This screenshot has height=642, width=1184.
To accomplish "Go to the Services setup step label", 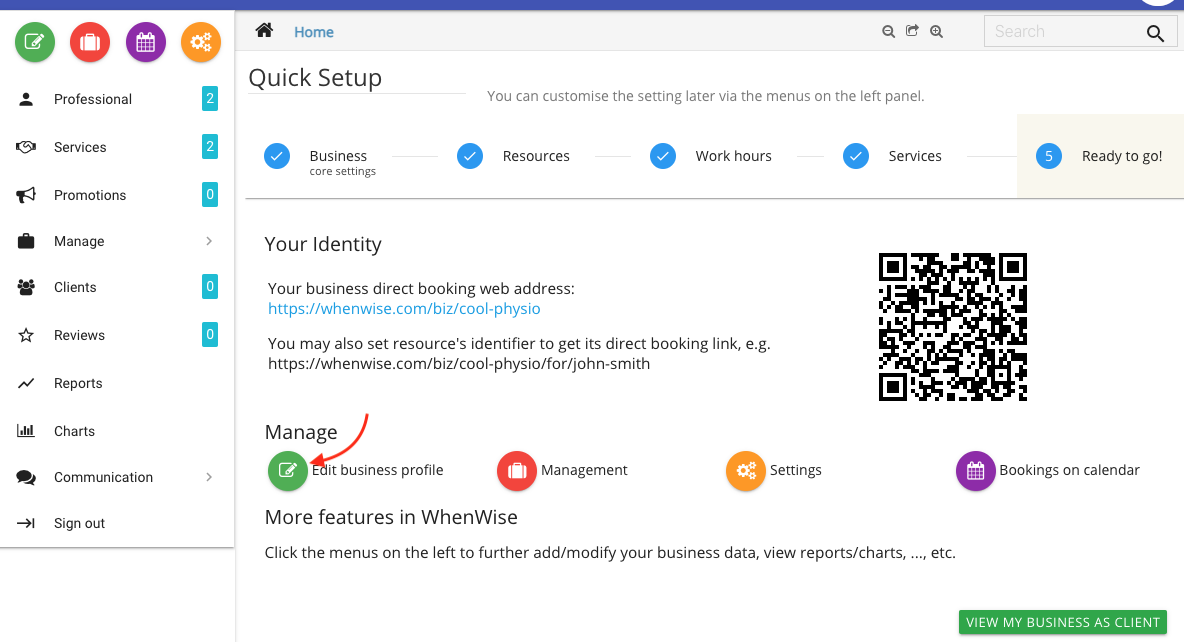I will 914,156.
